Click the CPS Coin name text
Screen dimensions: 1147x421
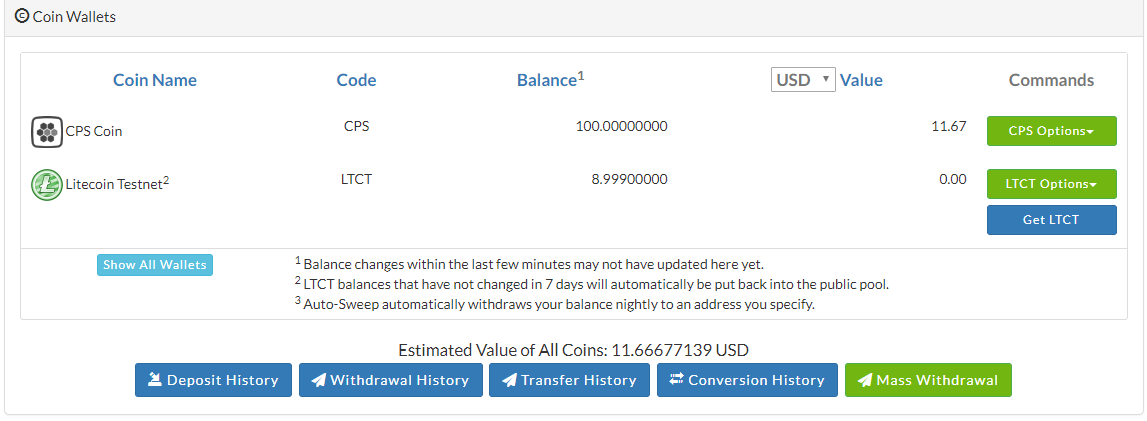click(x=94, y=131)
